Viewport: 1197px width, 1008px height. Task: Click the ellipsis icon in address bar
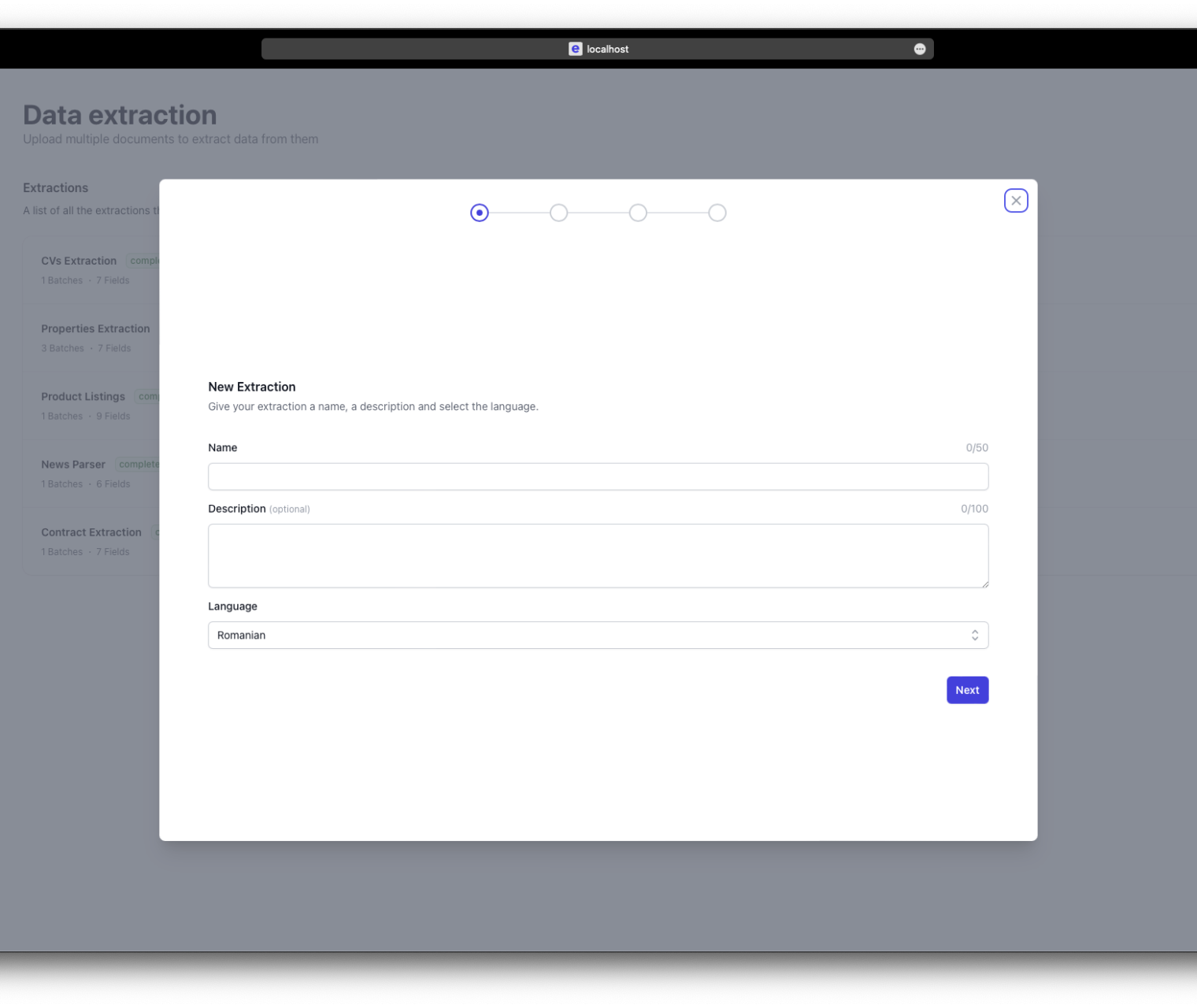tap(919, 49)
